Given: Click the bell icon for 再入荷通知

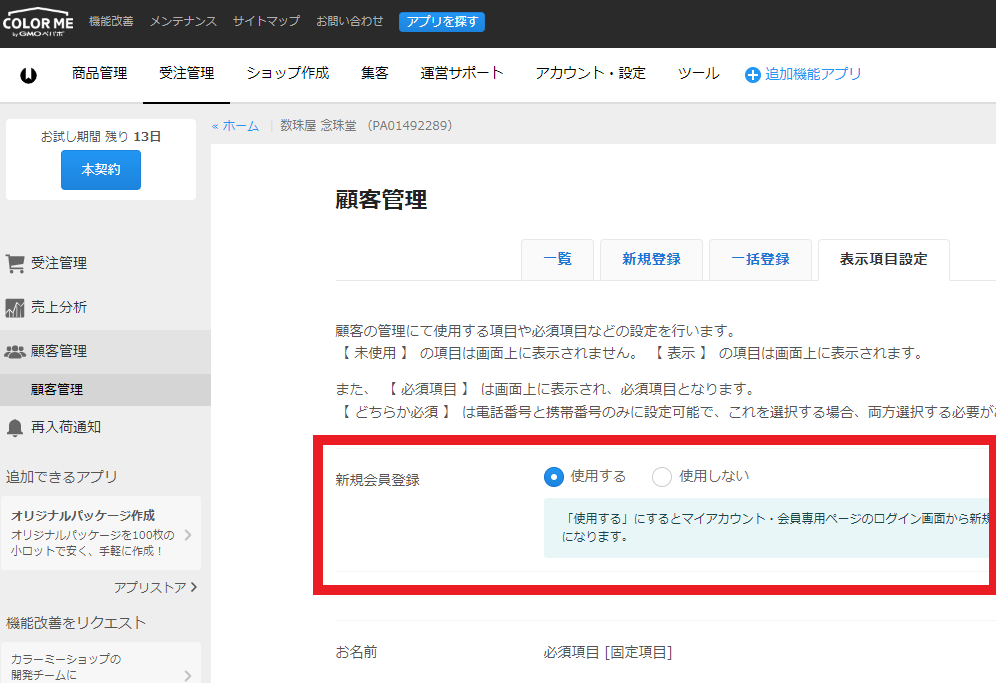Looking at the screenshot, I should pos(15,427).
